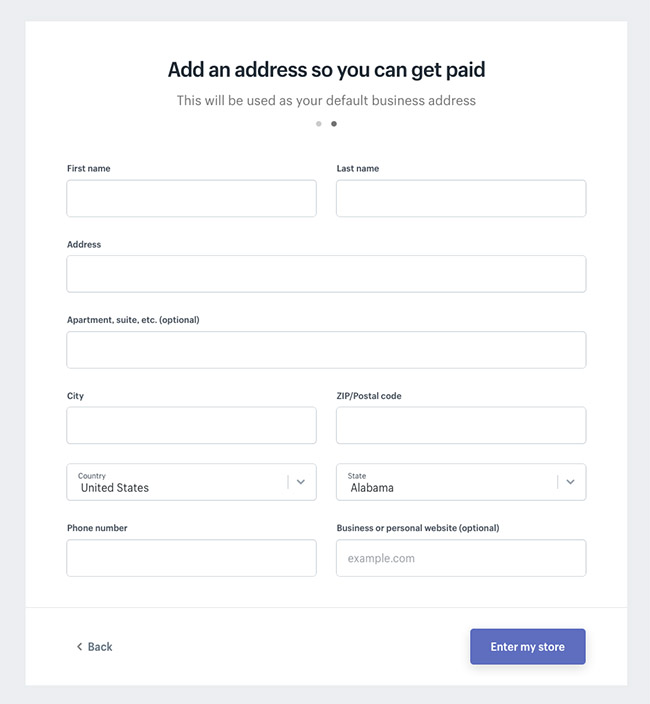Click into the Last name field
Viewport: 650px width, 704px height.
point(461,199)
